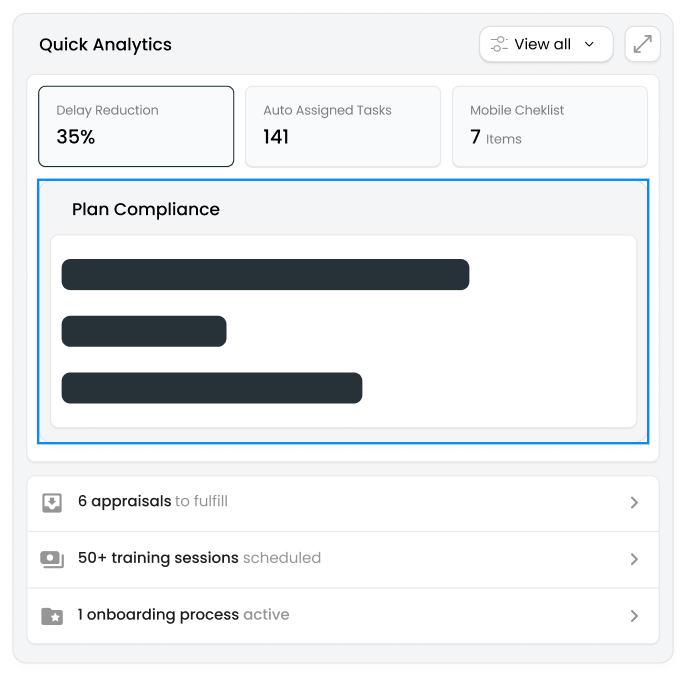Expand the 50+ training sessions chevron

tap(634, 560)
